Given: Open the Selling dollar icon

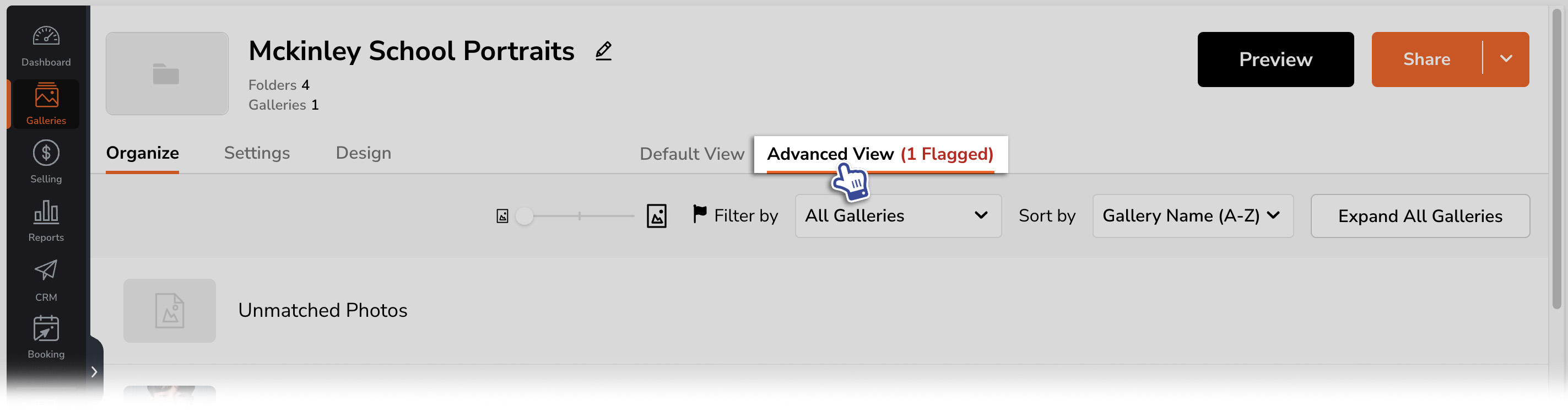Looking at the screenshot, I should click(46, 153).
